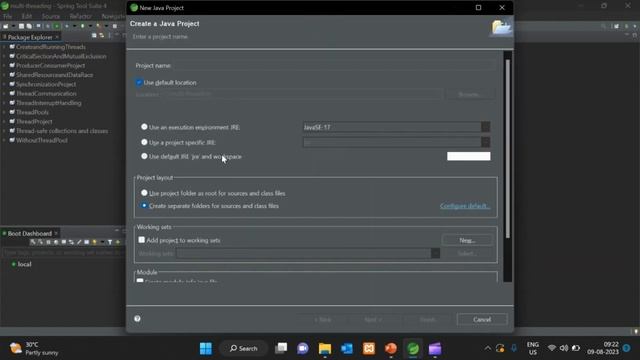Click the Configure default... link
Image resolution: width=640 pixels, height=360 pixels.
465,206
